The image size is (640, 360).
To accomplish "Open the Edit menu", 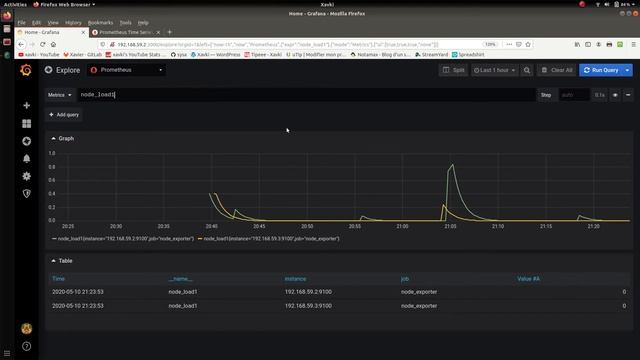I will [x=36, y=23].
